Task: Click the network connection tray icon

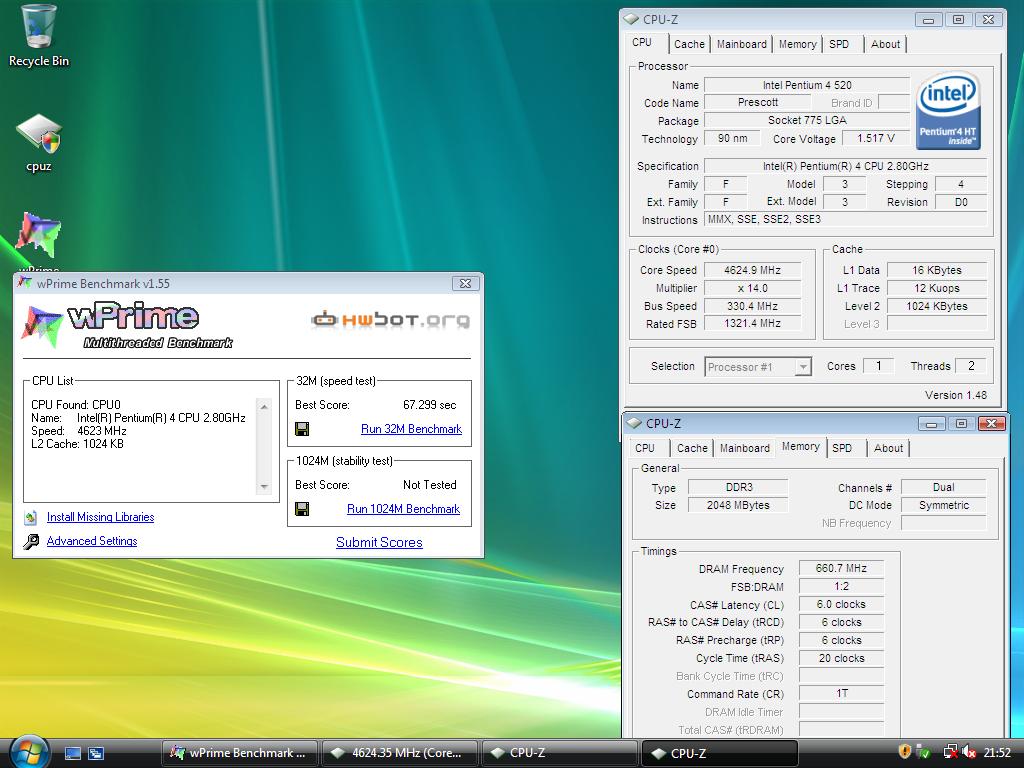Action: [950, 752]
